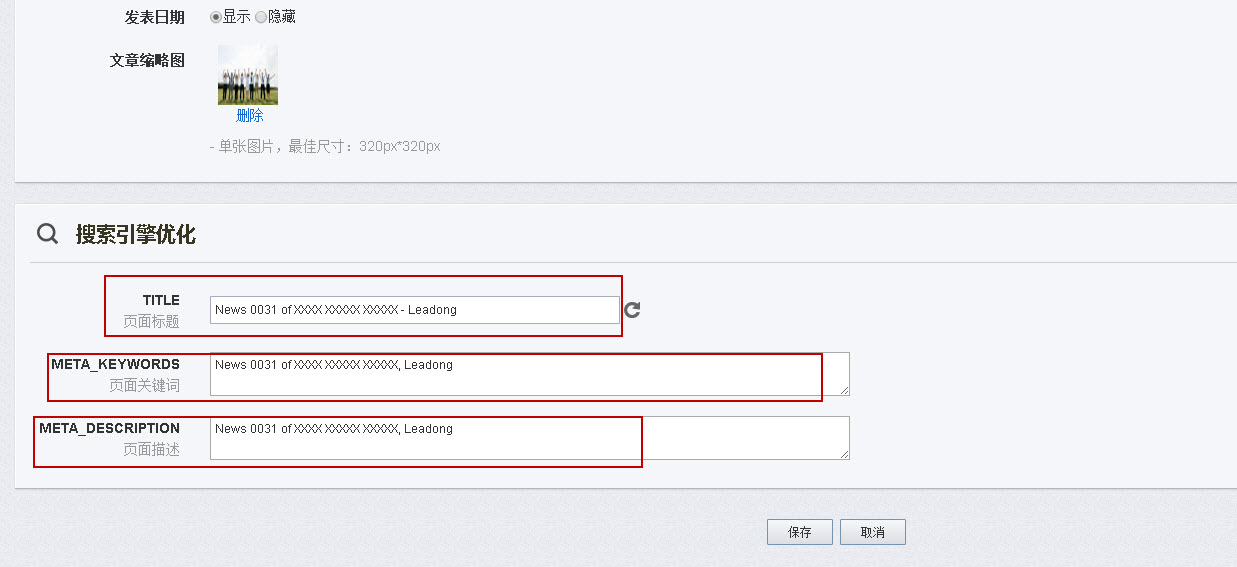The width and height of the screenshot is (1237, 567).
Task: Select the 隐藏 radio button for 发表日期
Action: coord(261,17)
